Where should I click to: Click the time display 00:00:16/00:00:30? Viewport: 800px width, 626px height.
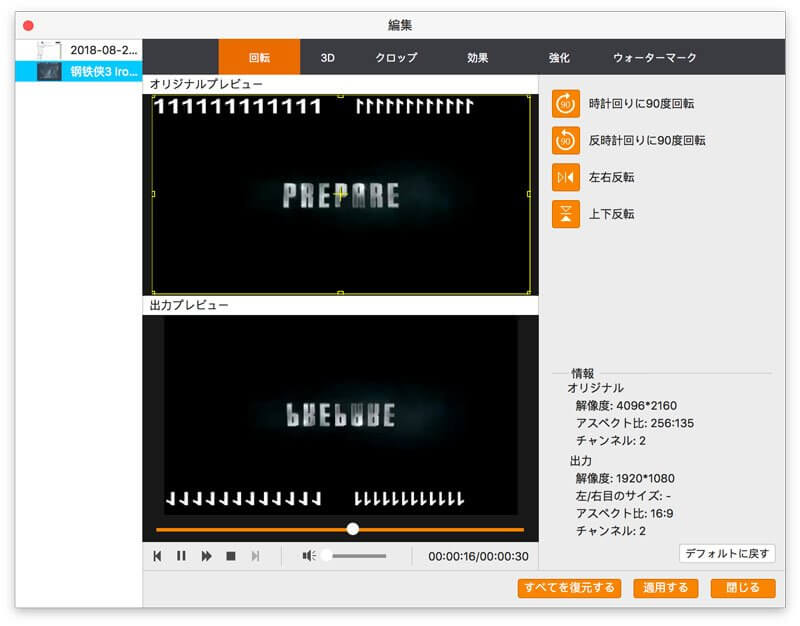pos(478,557)
